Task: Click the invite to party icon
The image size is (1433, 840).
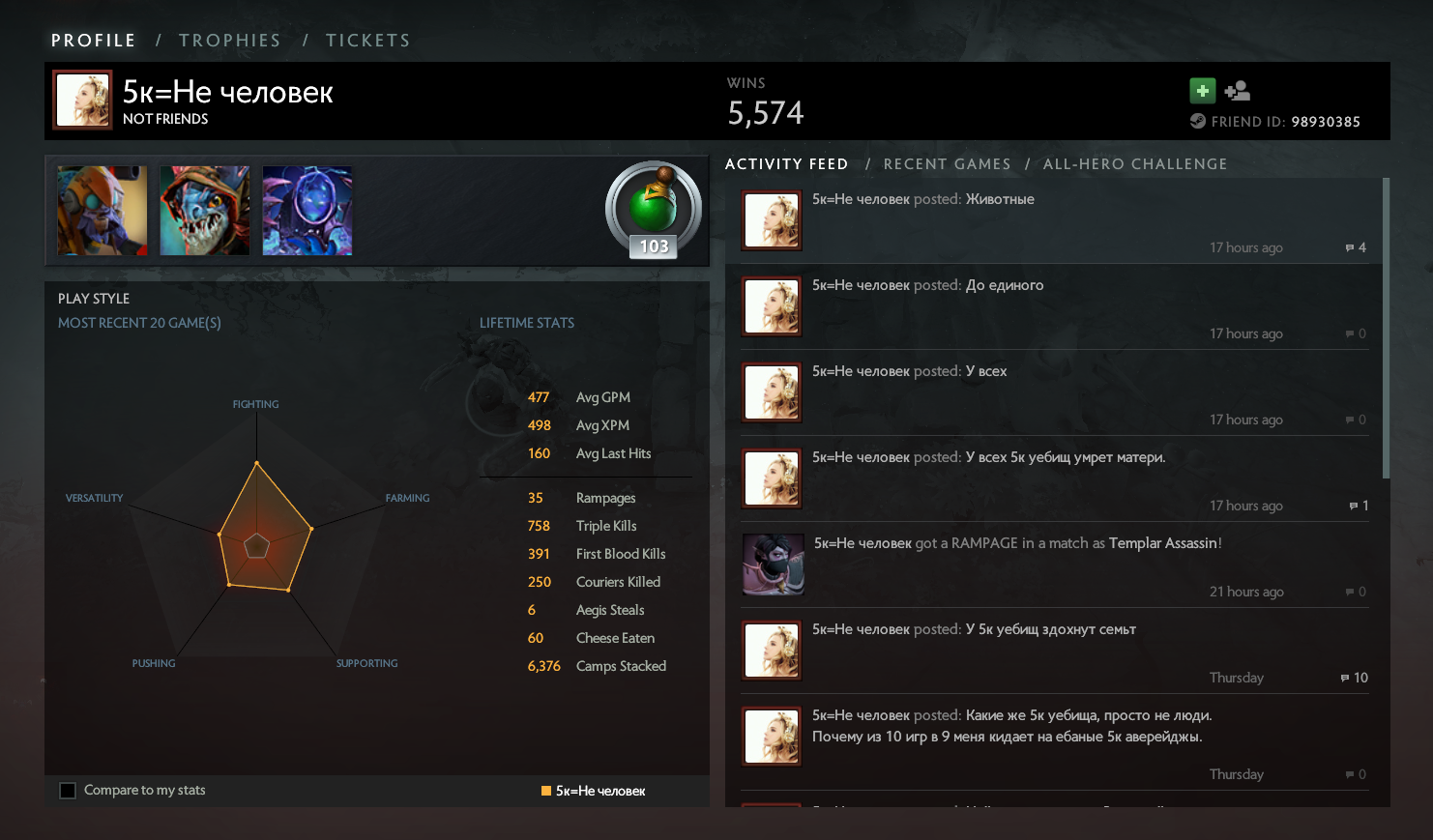Action: (1237, 91)
